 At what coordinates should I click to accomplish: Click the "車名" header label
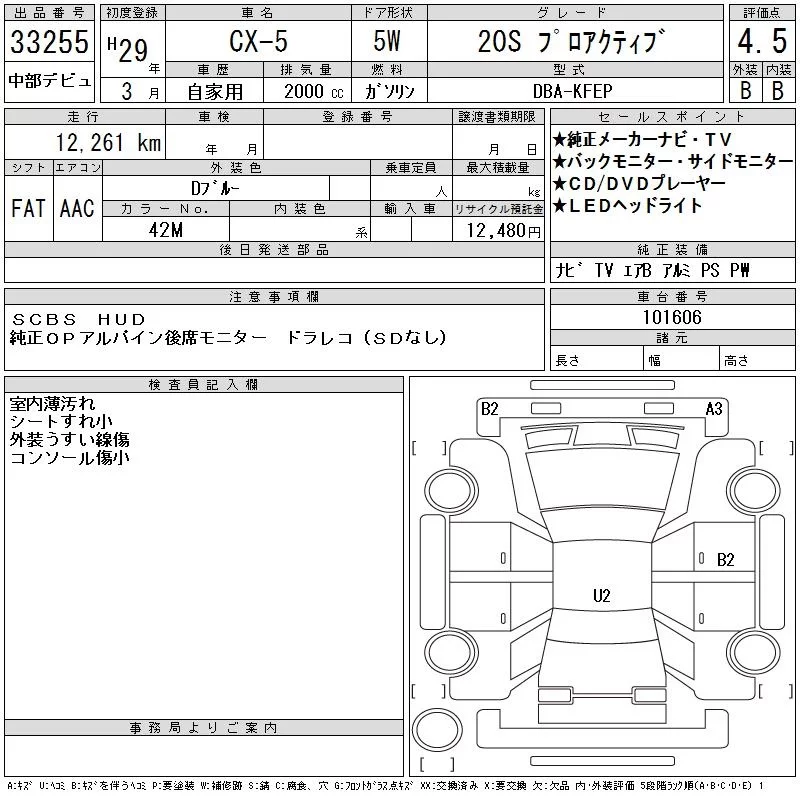[x=258, y=13]
